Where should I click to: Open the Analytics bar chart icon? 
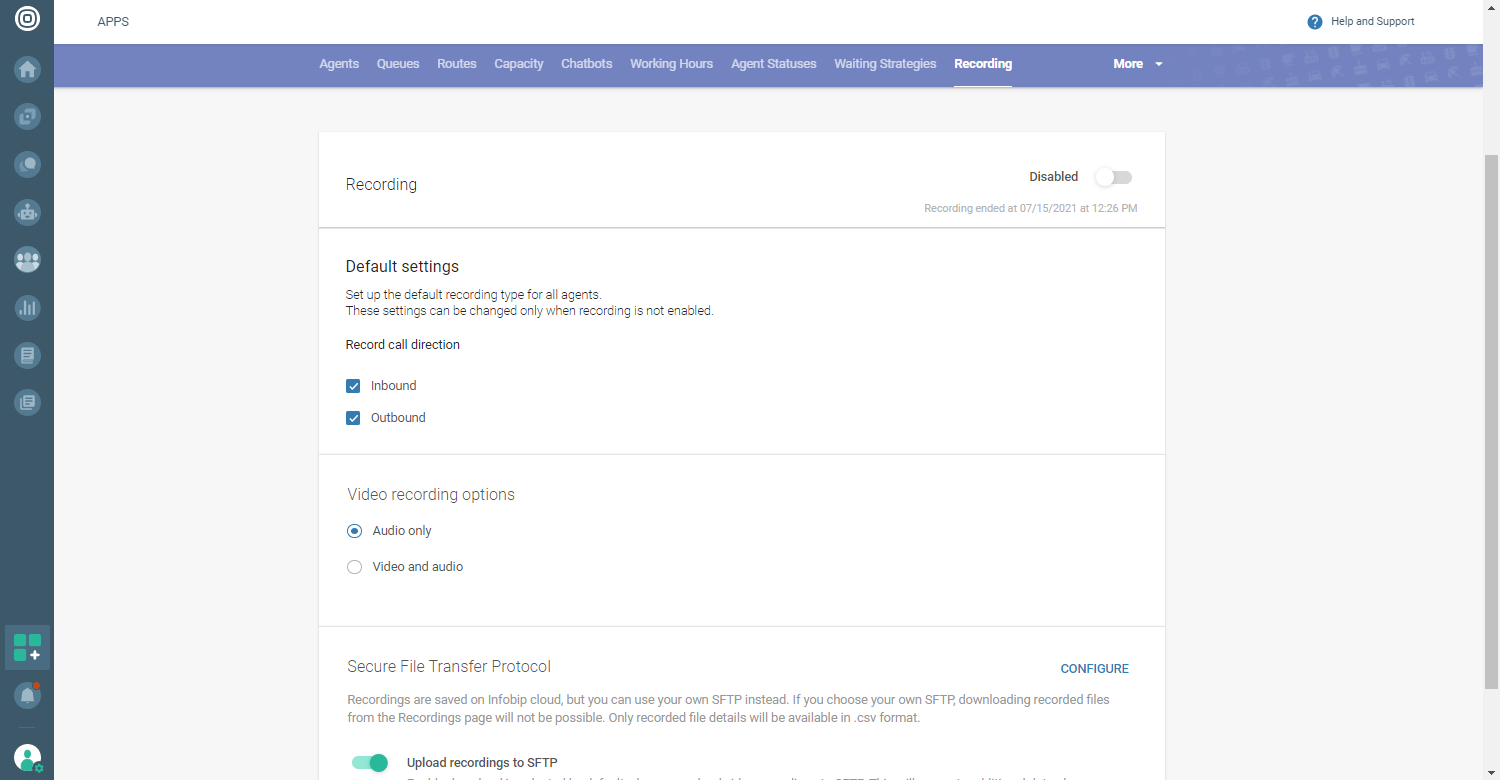tap(27, 308)
